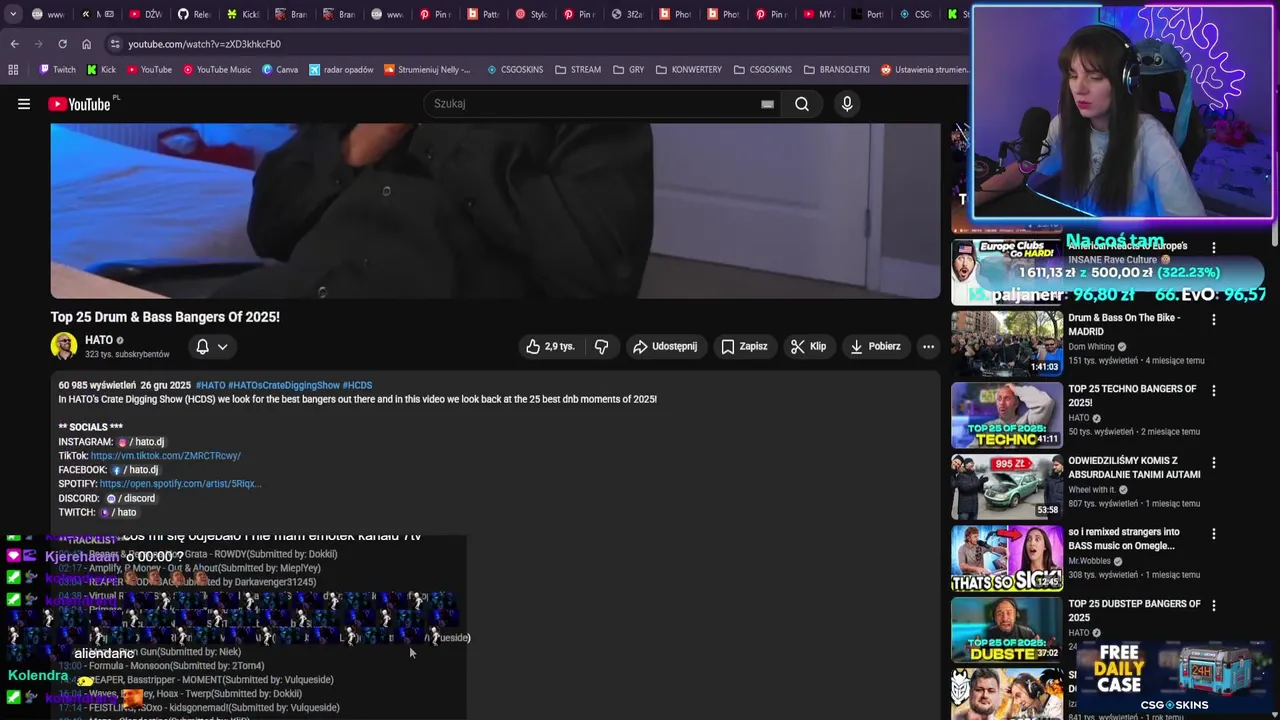Open KONWERTERY bookmark folder
This screenshot has height=720, width=1280.
(689, 70)
